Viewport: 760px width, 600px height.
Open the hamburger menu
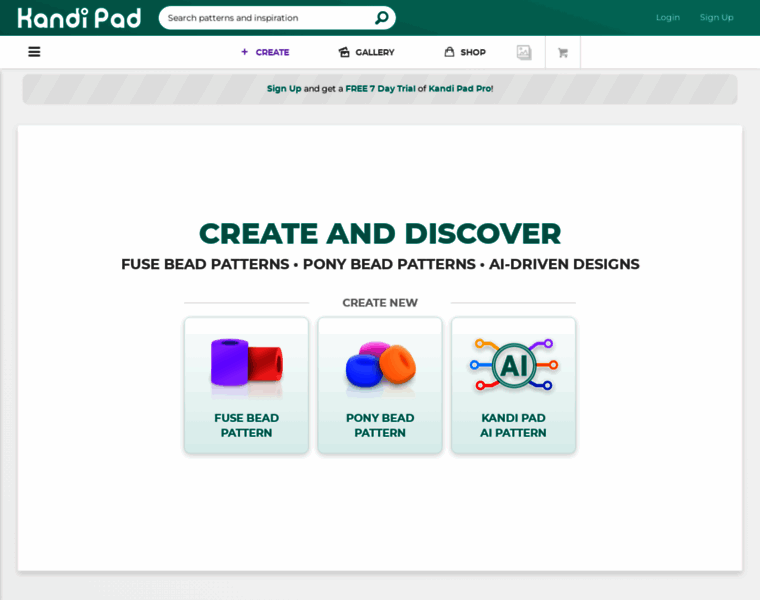(x=34, y=52)
